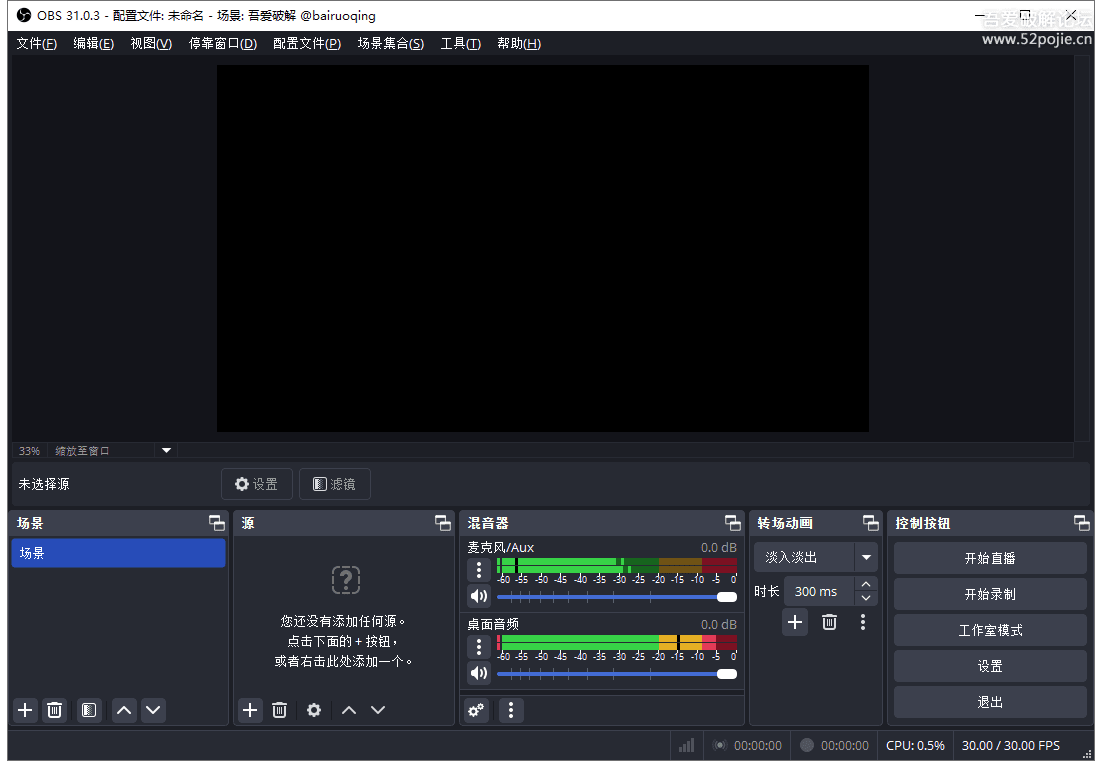Click the OBS logo in title bar
The image size is (1102, 768).
(x=24, y=15)
